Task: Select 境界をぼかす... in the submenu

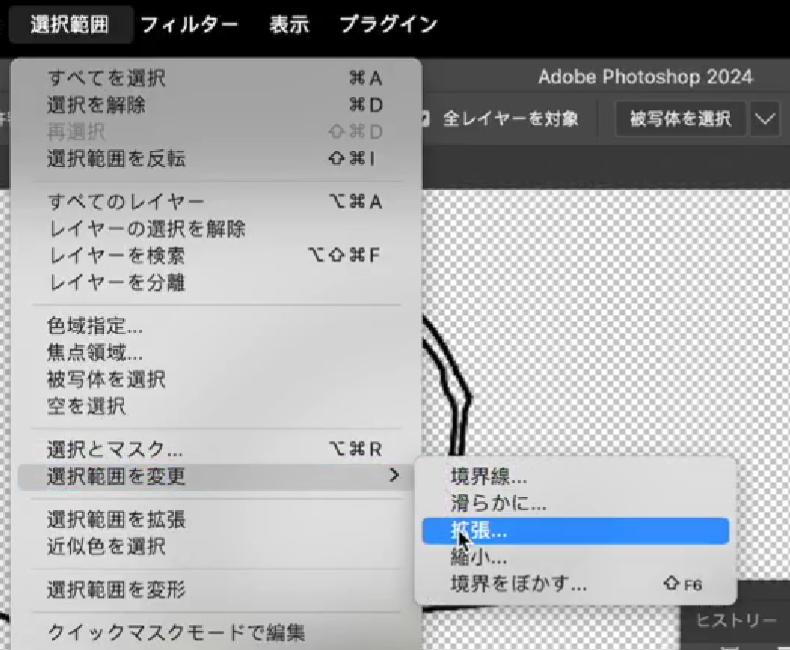Action: pos(575,584)
